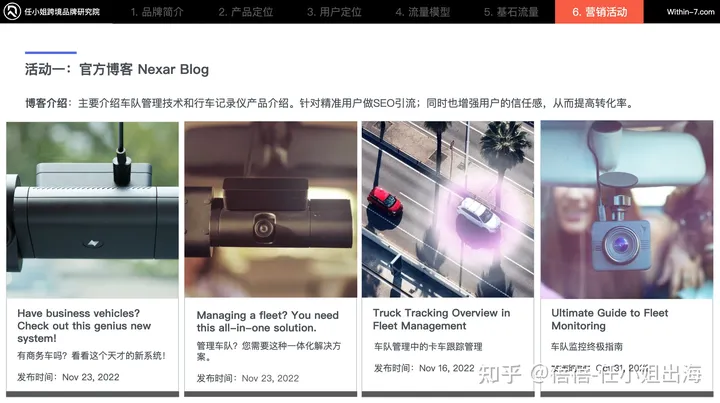The height and width of the screenshot is (403, 720).
Task: Open 'Truck Tracking Overview in Fleet Management'
Action: [441, 319]
